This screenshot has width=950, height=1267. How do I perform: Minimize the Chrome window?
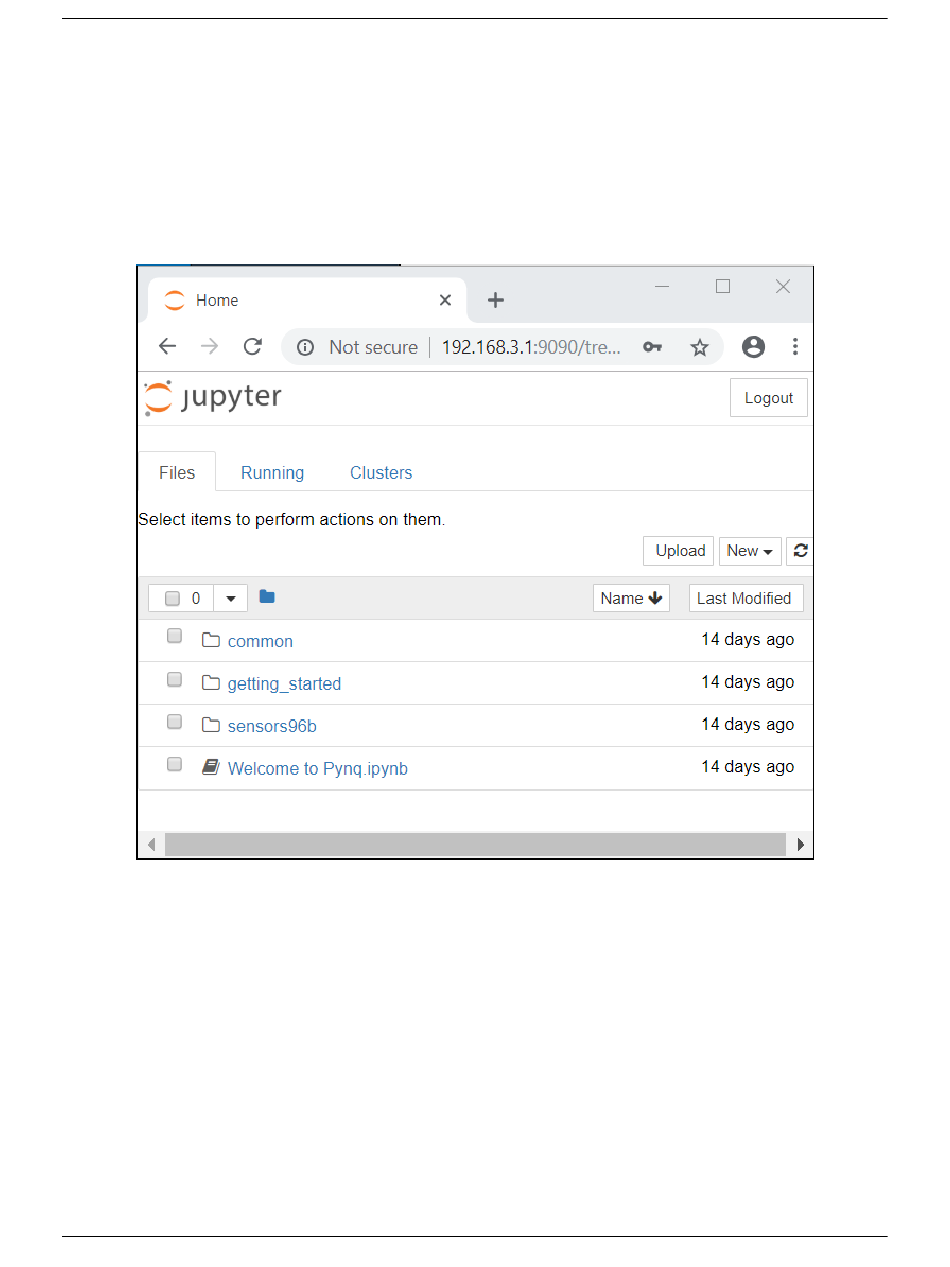[662, 286]
